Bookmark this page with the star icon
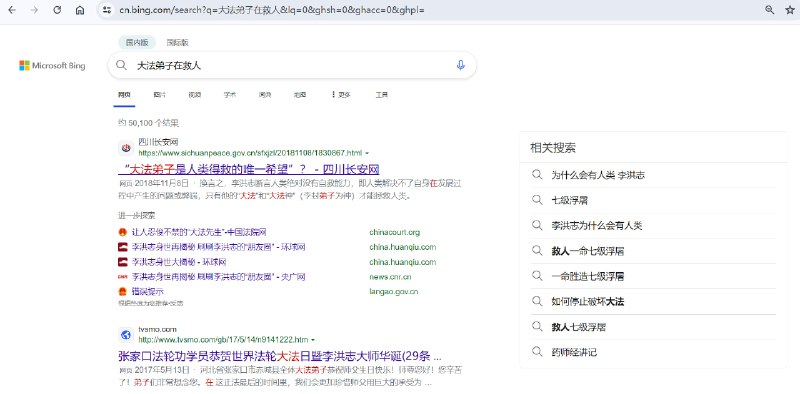 coord(790,10)
